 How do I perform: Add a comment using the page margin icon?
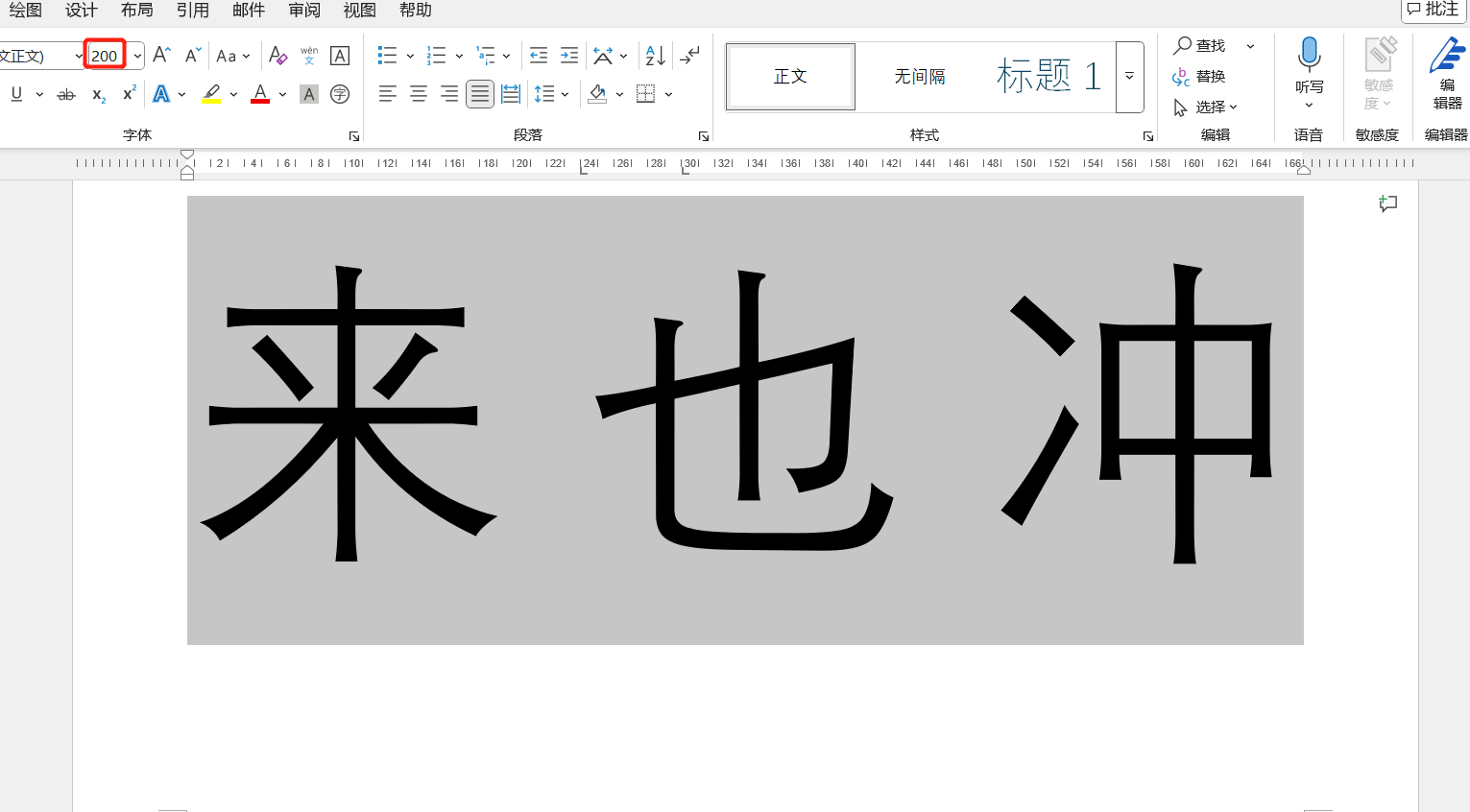point(1388,203)
